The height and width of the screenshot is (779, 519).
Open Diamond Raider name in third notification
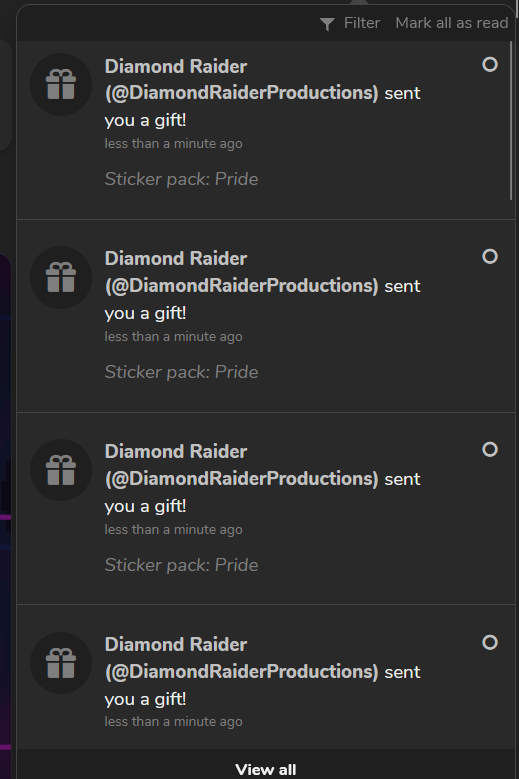click(176, 452)
